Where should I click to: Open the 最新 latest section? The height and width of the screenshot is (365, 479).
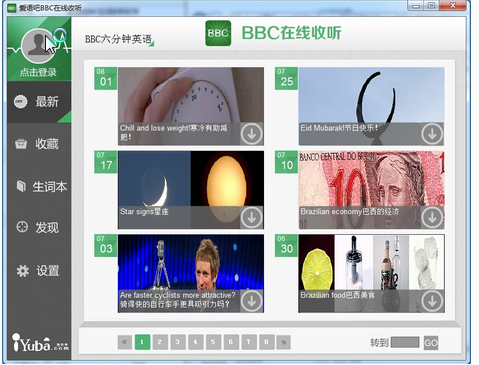tap(39, 102)
